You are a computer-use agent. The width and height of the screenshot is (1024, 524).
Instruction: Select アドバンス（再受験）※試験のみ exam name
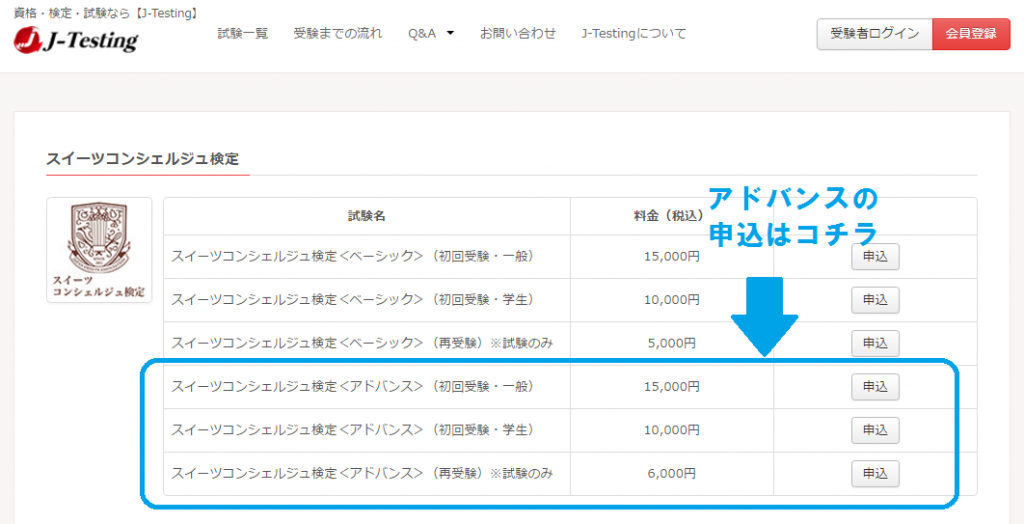point(362,474)
